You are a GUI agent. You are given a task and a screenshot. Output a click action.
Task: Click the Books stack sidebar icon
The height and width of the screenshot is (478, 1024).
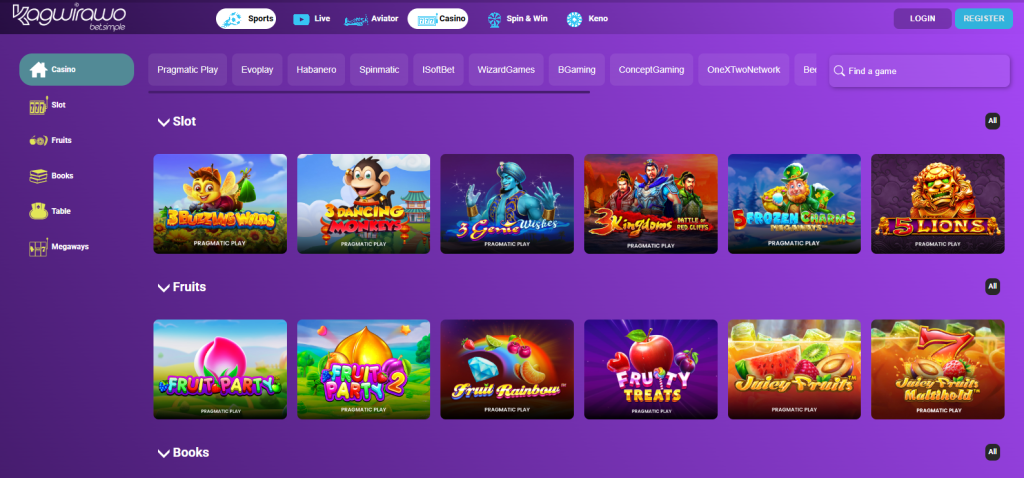click(39, 176)
